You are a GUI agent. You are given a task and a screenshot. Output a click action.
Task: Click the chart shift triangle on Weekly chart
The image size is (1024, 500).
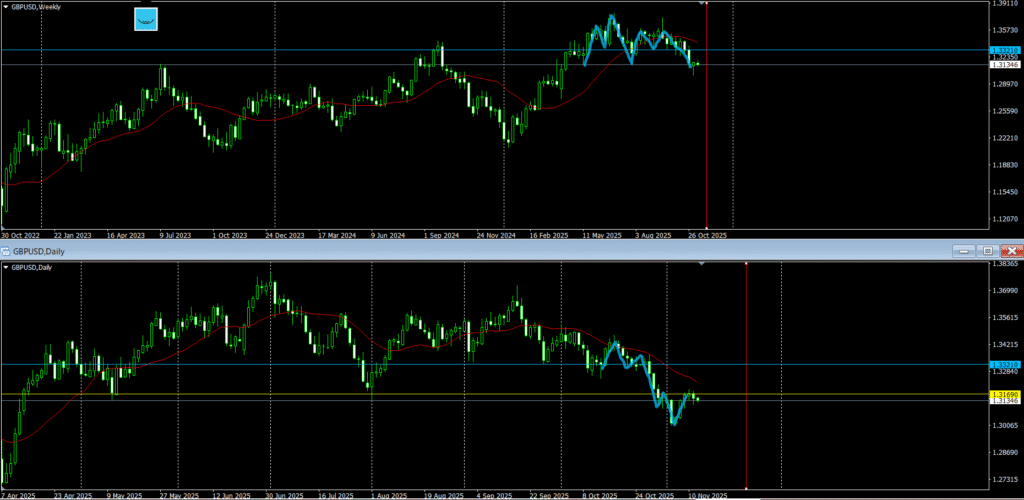[701, 4]
